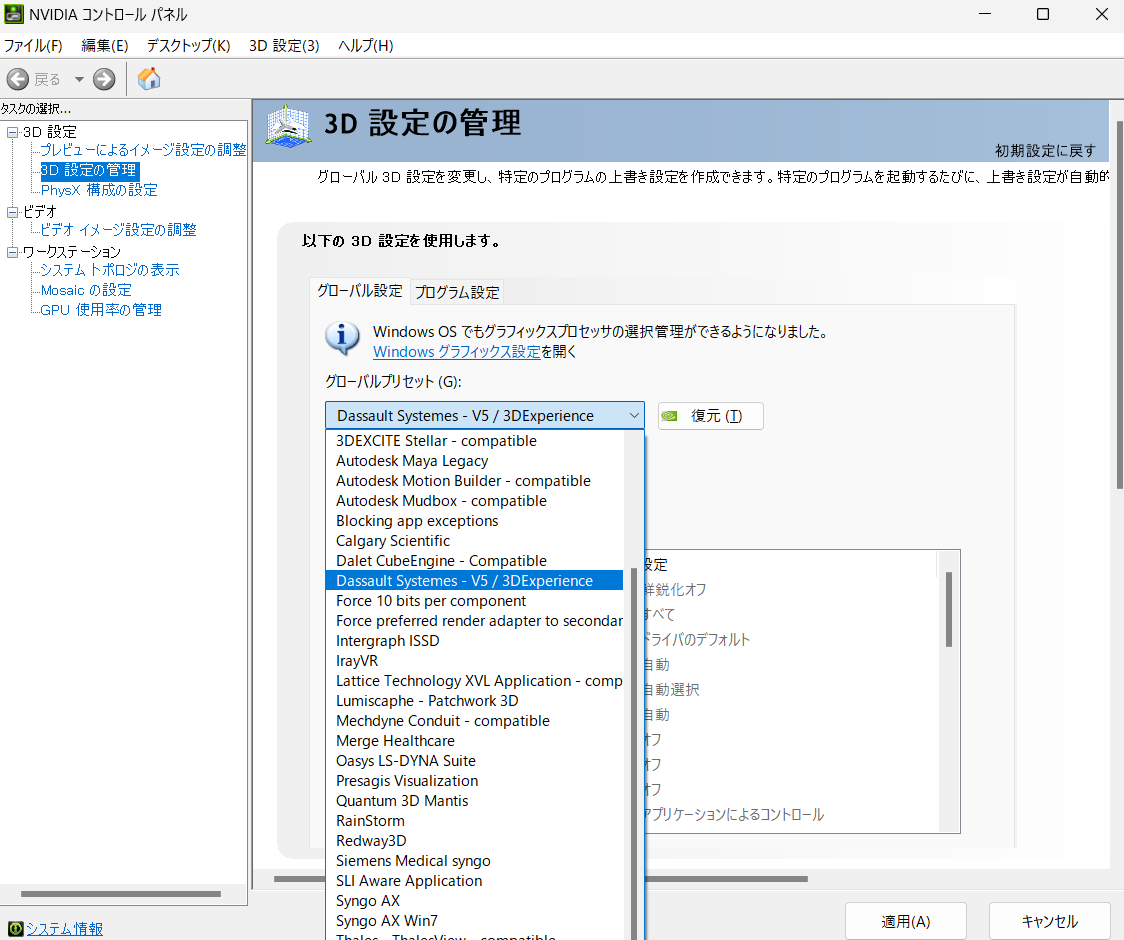1124x940 pixels.
Task: Switch to the プログラム設定 tab
Action: click(x=457, y=293)
